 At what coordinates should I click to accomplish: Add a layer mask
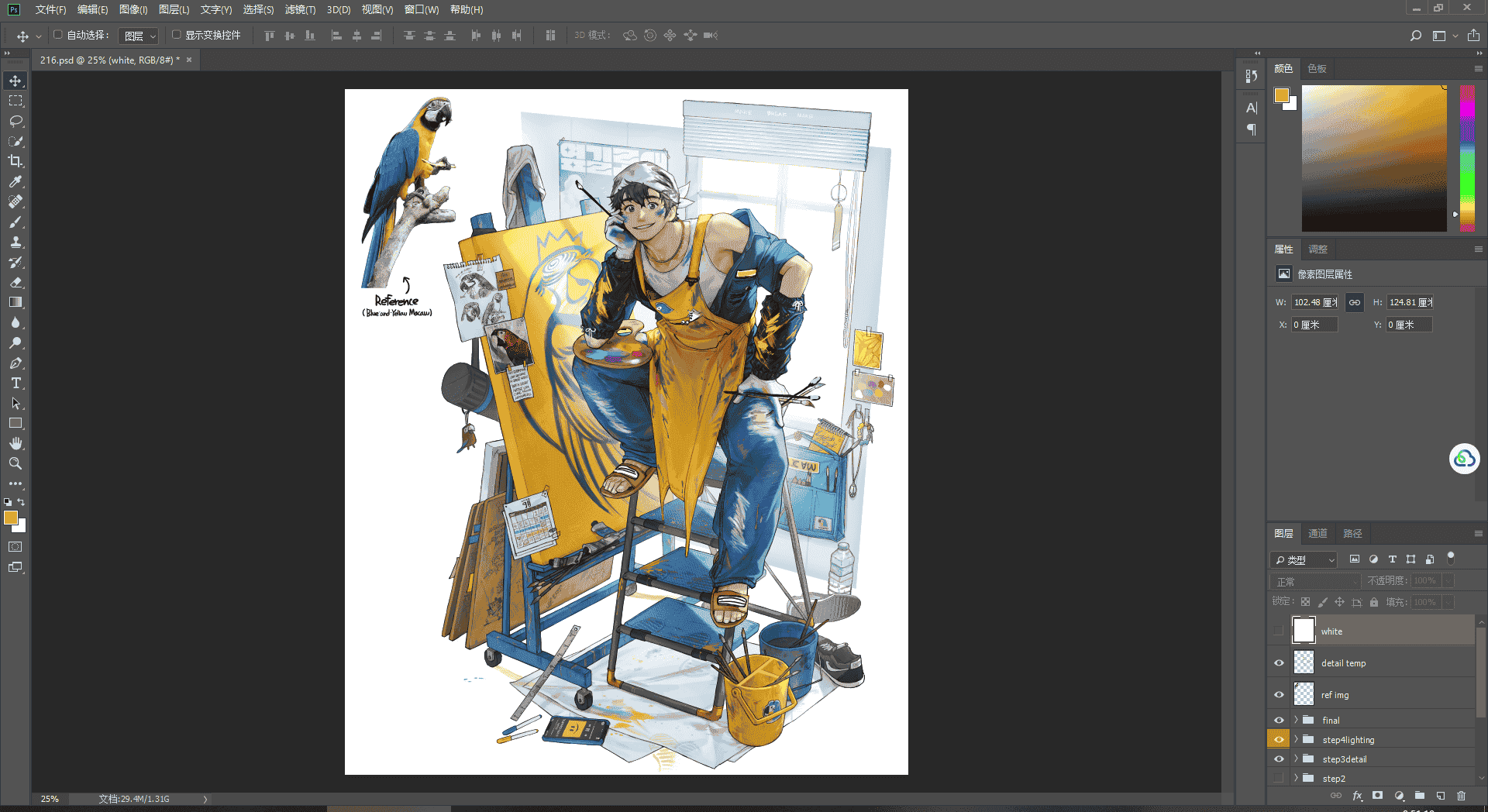click(1377, 796)
